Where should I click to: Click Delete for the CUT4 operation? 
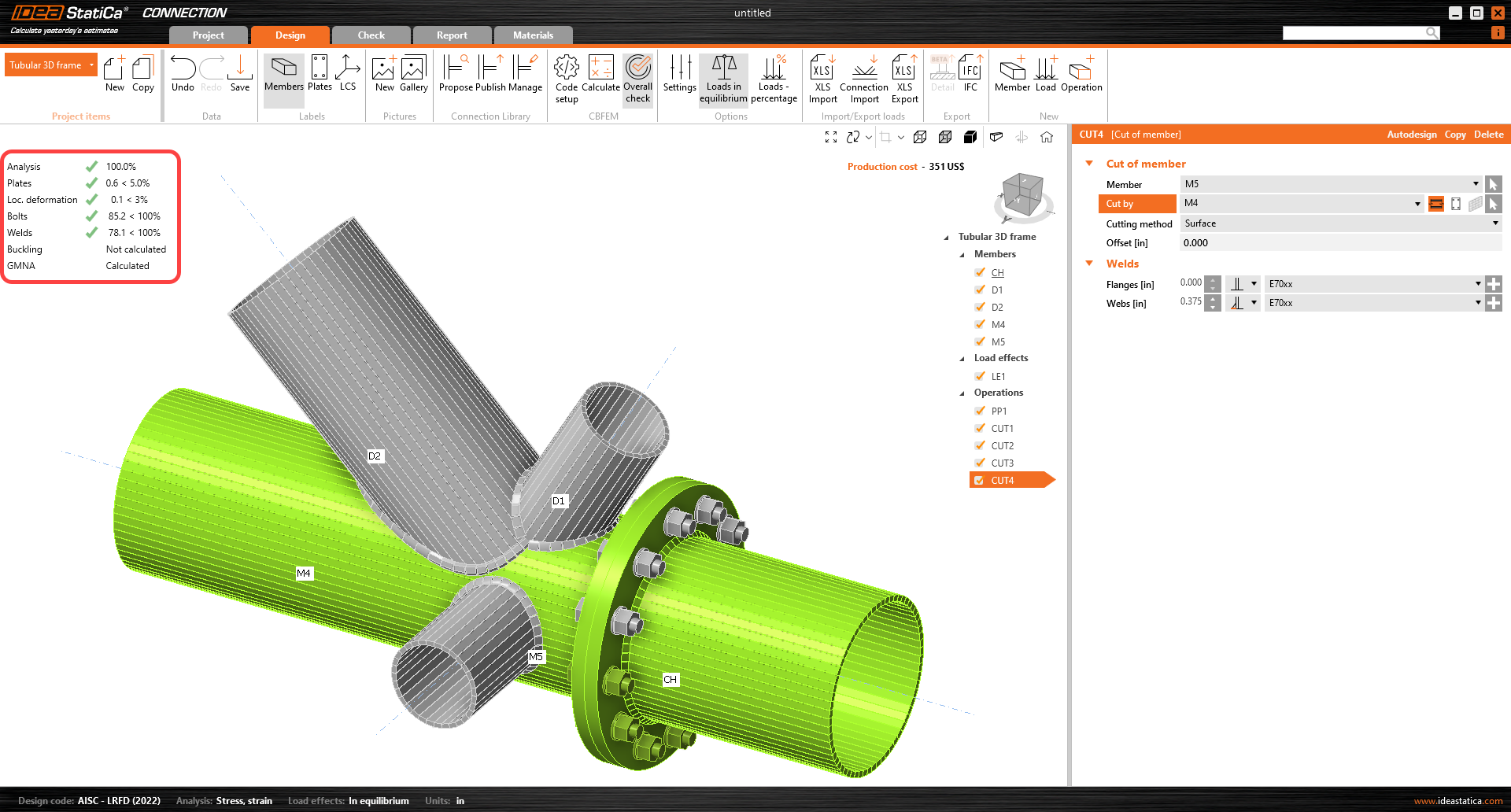point(1488,135)
